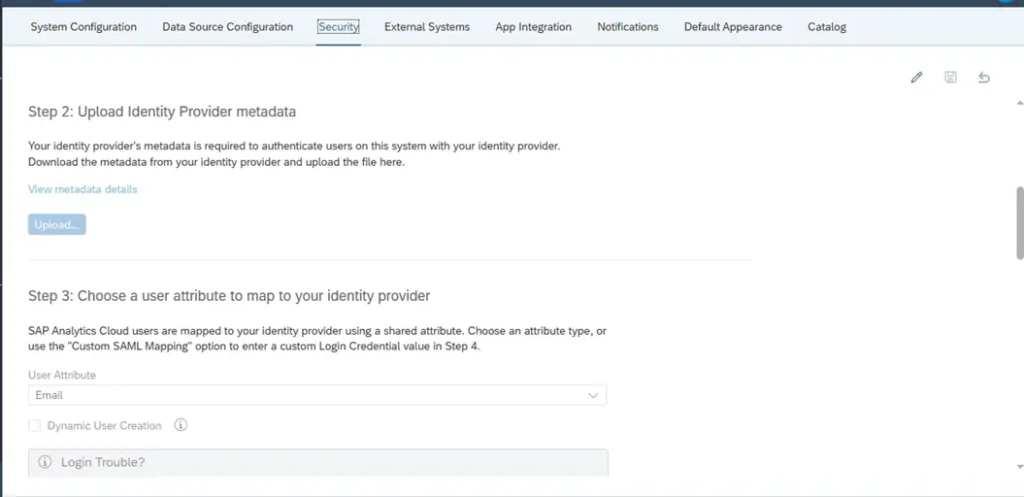The width and height of the screenshot is (1024, 497).
Task: Click info icon beside Dynamic User Creation
Action: coord(181,425)
